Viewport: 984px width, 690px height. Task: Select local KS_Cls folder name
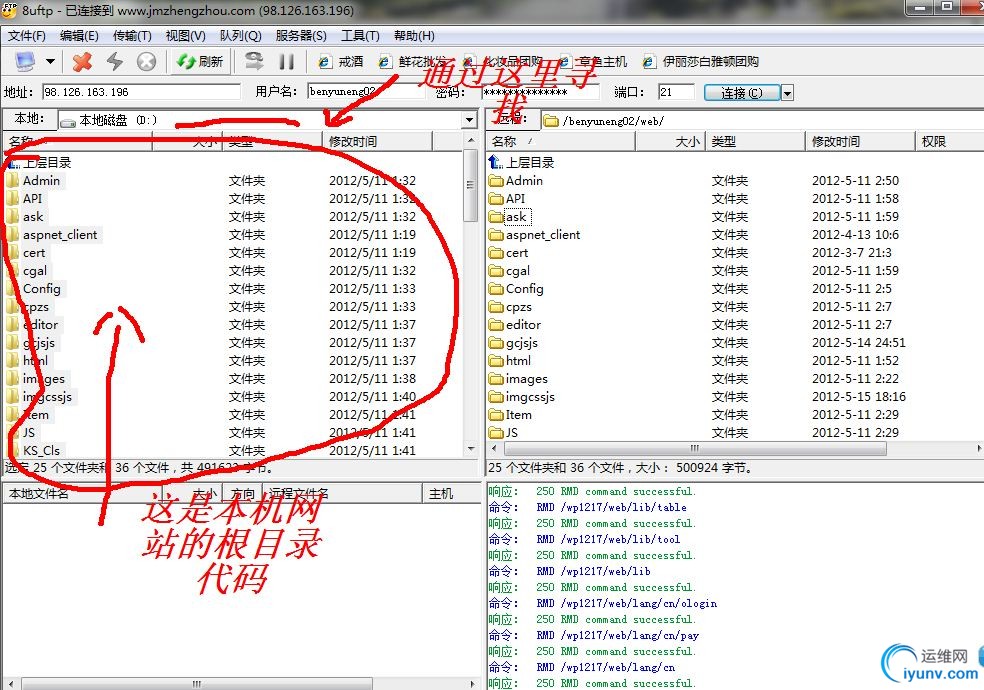pyautogui.click(x=41, y=450)
